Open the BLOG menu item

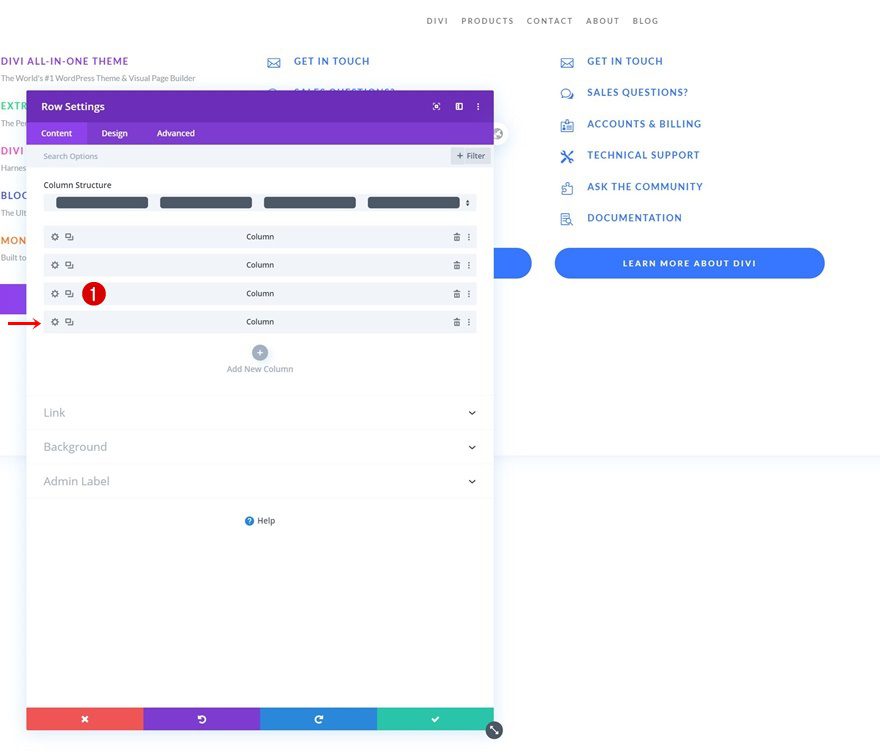[x=645, y=20]
